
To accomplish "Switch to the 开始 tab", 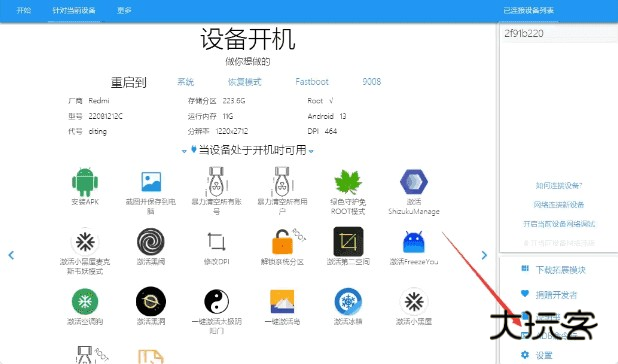I will 24,10.
